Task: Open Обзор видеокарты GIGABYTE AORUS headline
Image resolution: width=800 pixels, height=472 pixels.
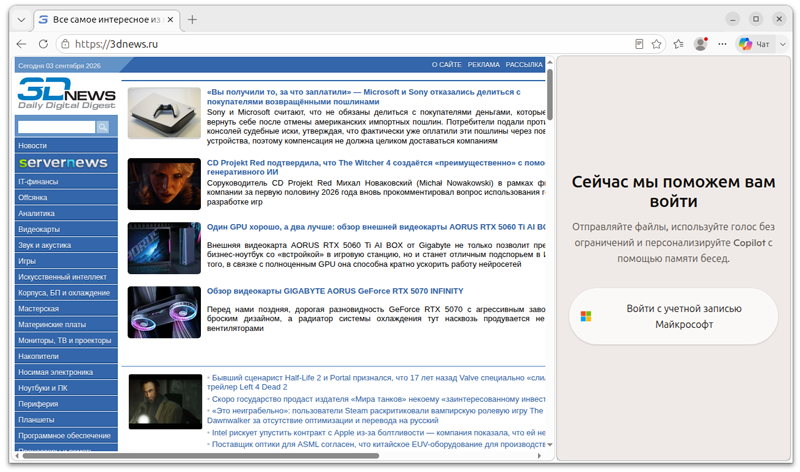Action: (x=335, y=291)
